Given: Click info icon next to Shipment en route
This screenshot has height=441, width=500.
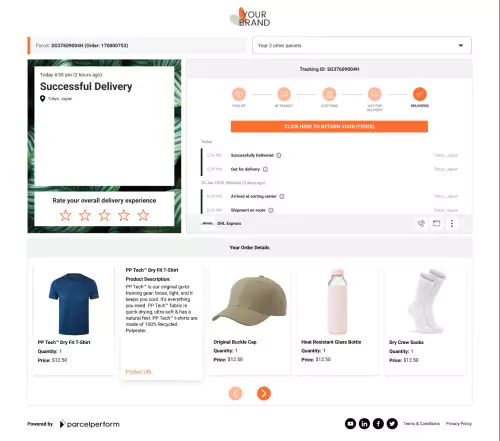Looking at the screenshot, I should 271,210.
